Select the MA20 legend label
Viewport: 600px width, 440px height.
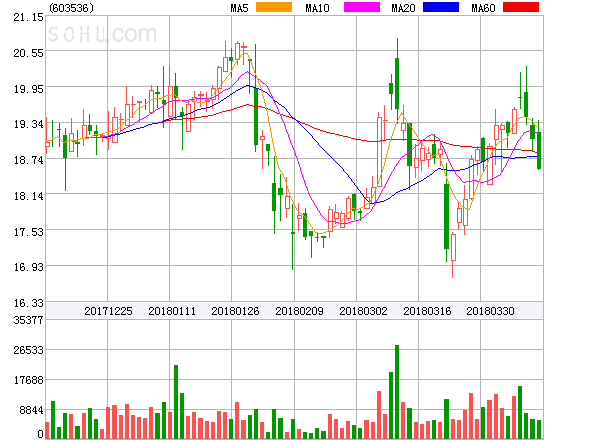click(403, 8)
